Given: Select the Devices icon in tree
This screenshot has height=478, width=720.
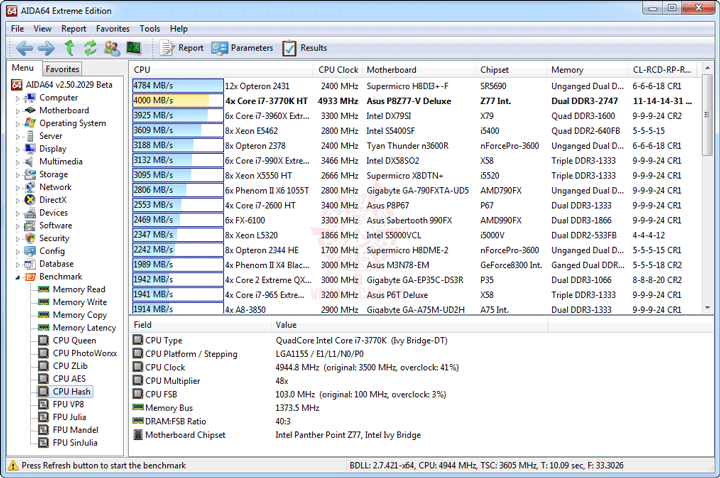Looking at the screenshot, I should coord(30,213).
